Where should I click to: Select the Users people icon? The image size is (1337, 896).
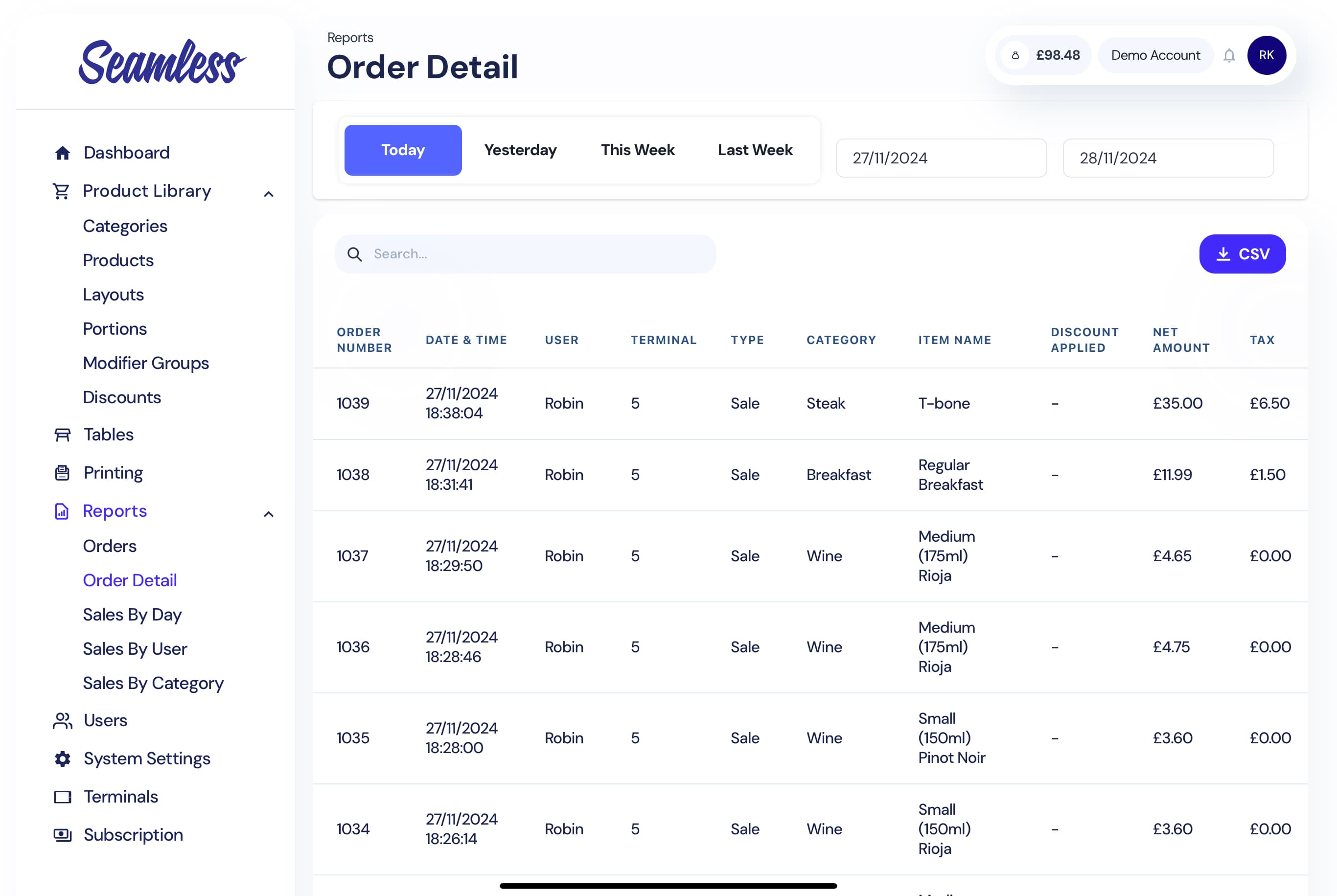click(62, 721)
